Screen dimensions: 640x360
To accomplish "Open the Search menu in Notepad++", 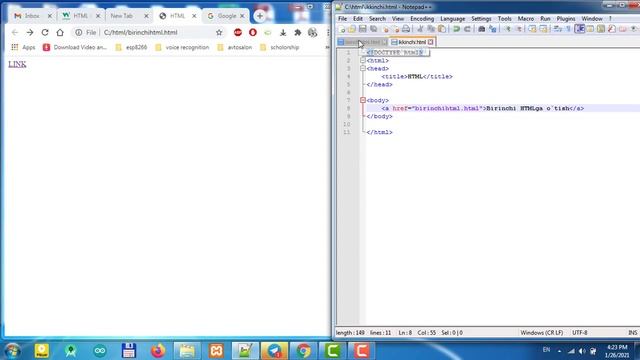I will (x=377, y=19).
